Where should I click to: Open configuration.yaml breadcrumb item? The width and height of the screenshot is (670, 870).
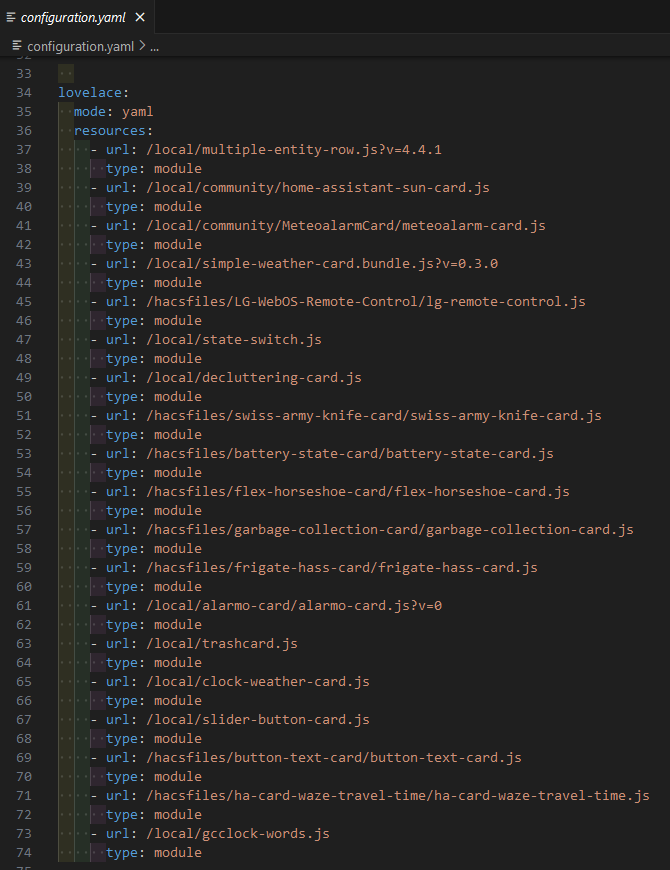coord(80,46)
